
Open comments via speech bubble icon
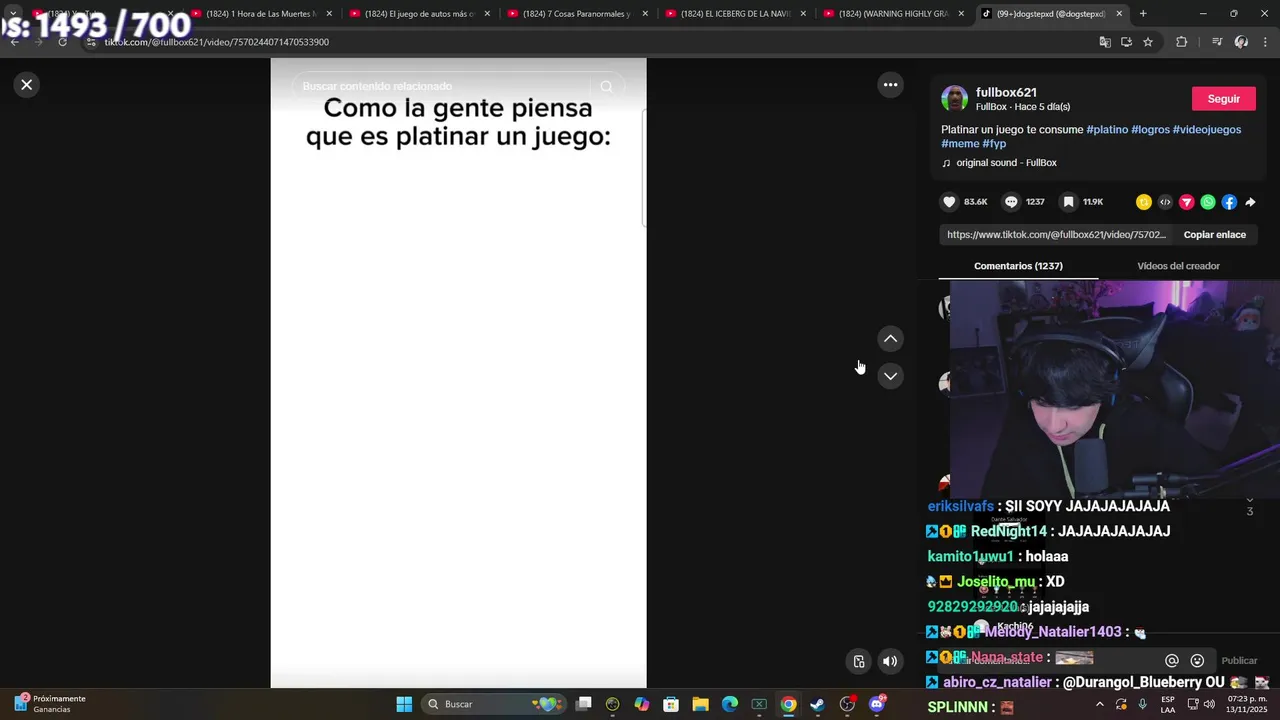tap(1011, 202)
